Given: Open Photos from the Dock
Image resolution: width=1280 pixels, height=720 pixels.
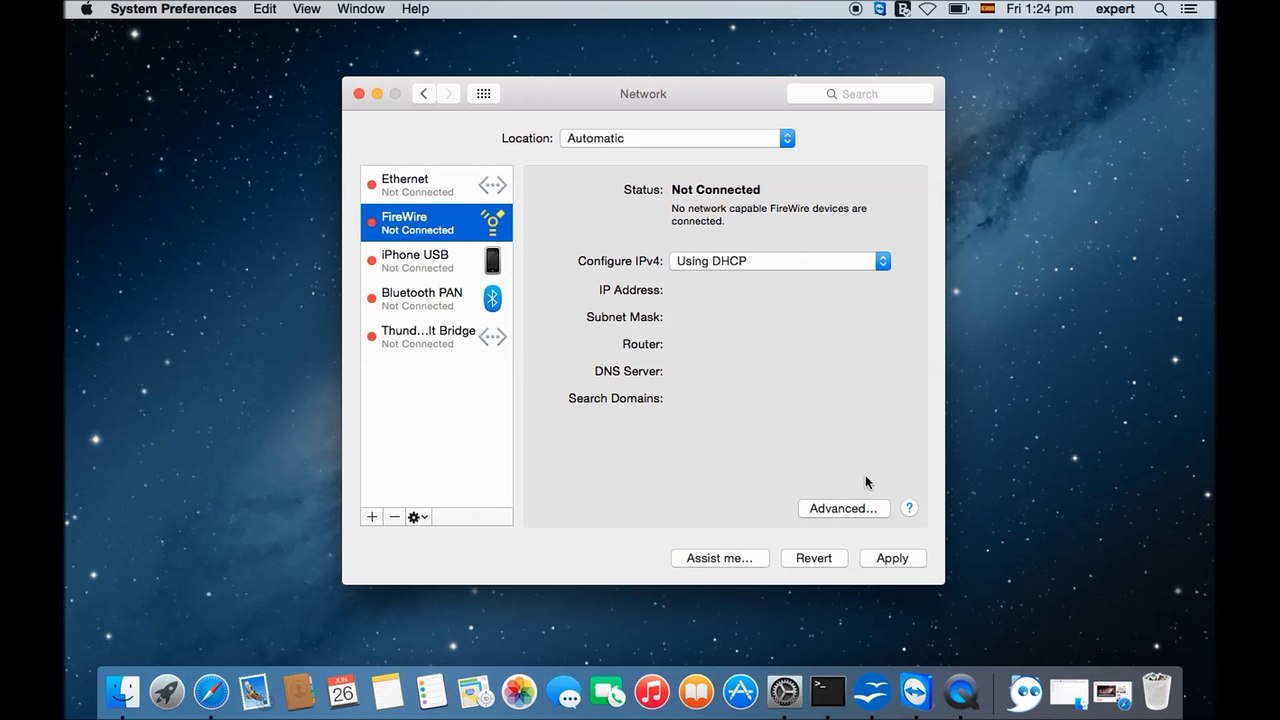Looking at the screenshot, I should pyautogui.click(x=519, y=691).
